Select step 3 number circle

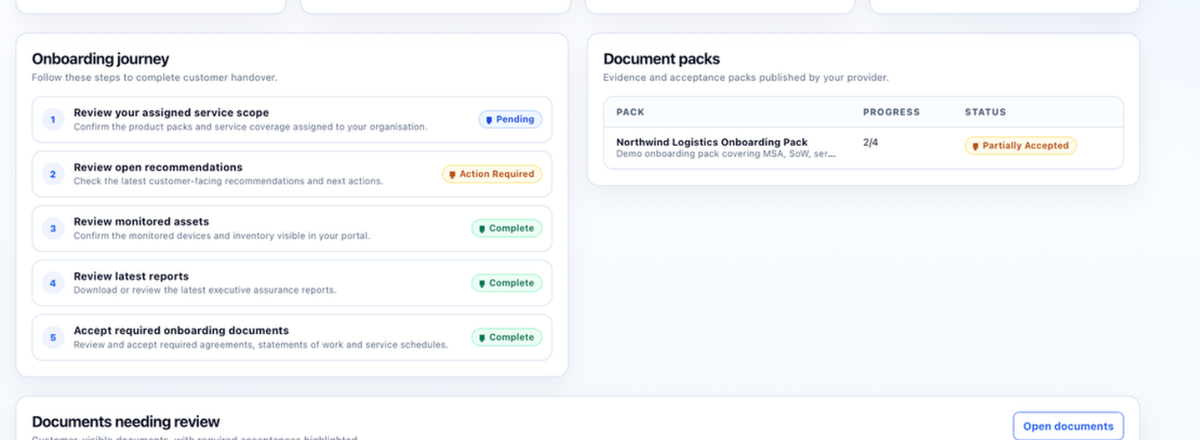pos(52,229)
